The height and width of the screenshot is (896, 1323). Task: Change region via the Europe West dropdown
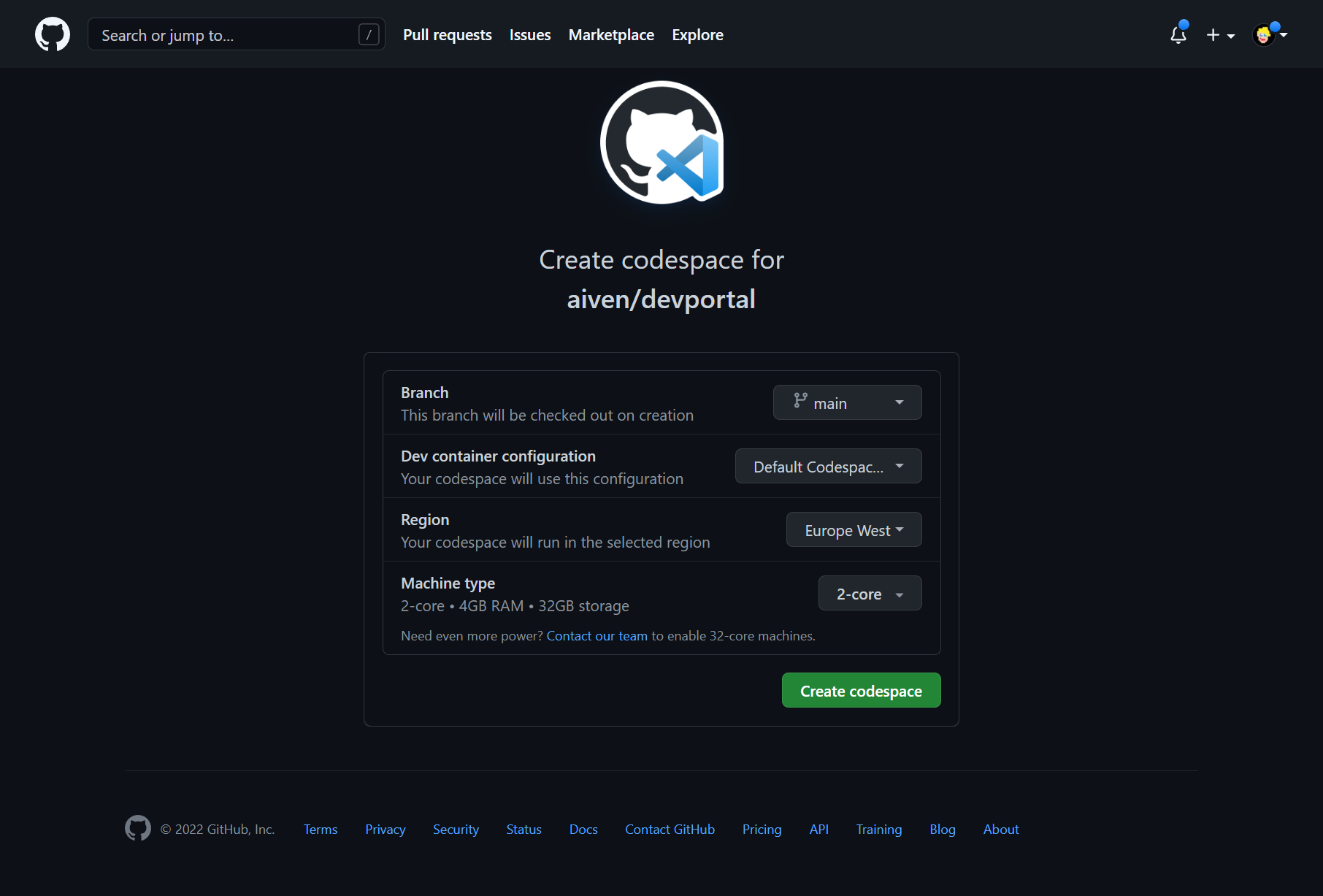tap(854, 529)
